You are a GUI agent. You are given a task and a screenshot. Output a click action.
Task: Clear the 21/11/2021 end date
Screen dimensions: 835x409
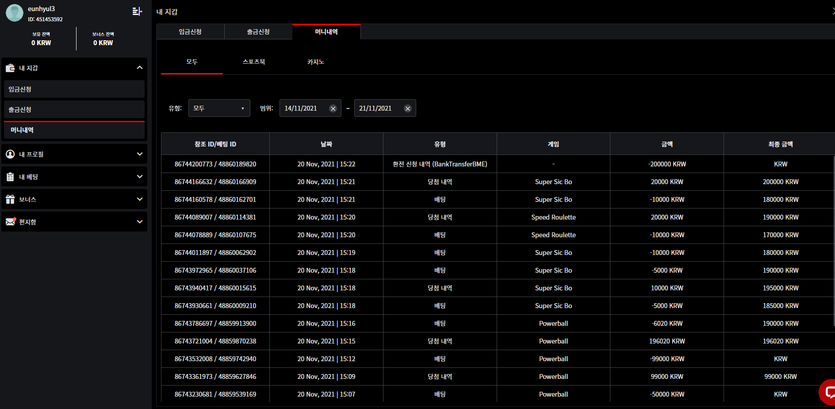click(407, 108)
